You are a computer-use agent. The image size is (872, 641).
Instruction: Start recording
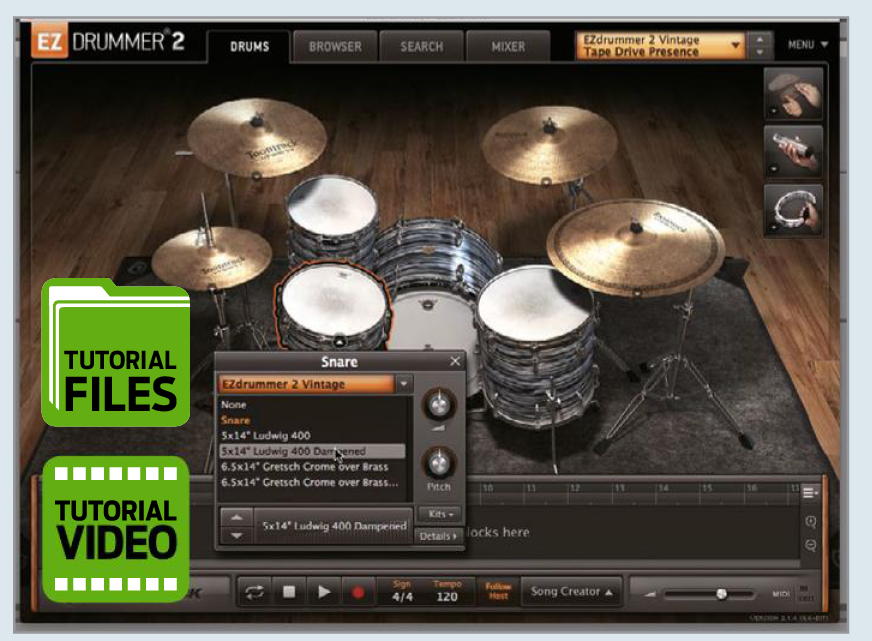coord(359,593)
